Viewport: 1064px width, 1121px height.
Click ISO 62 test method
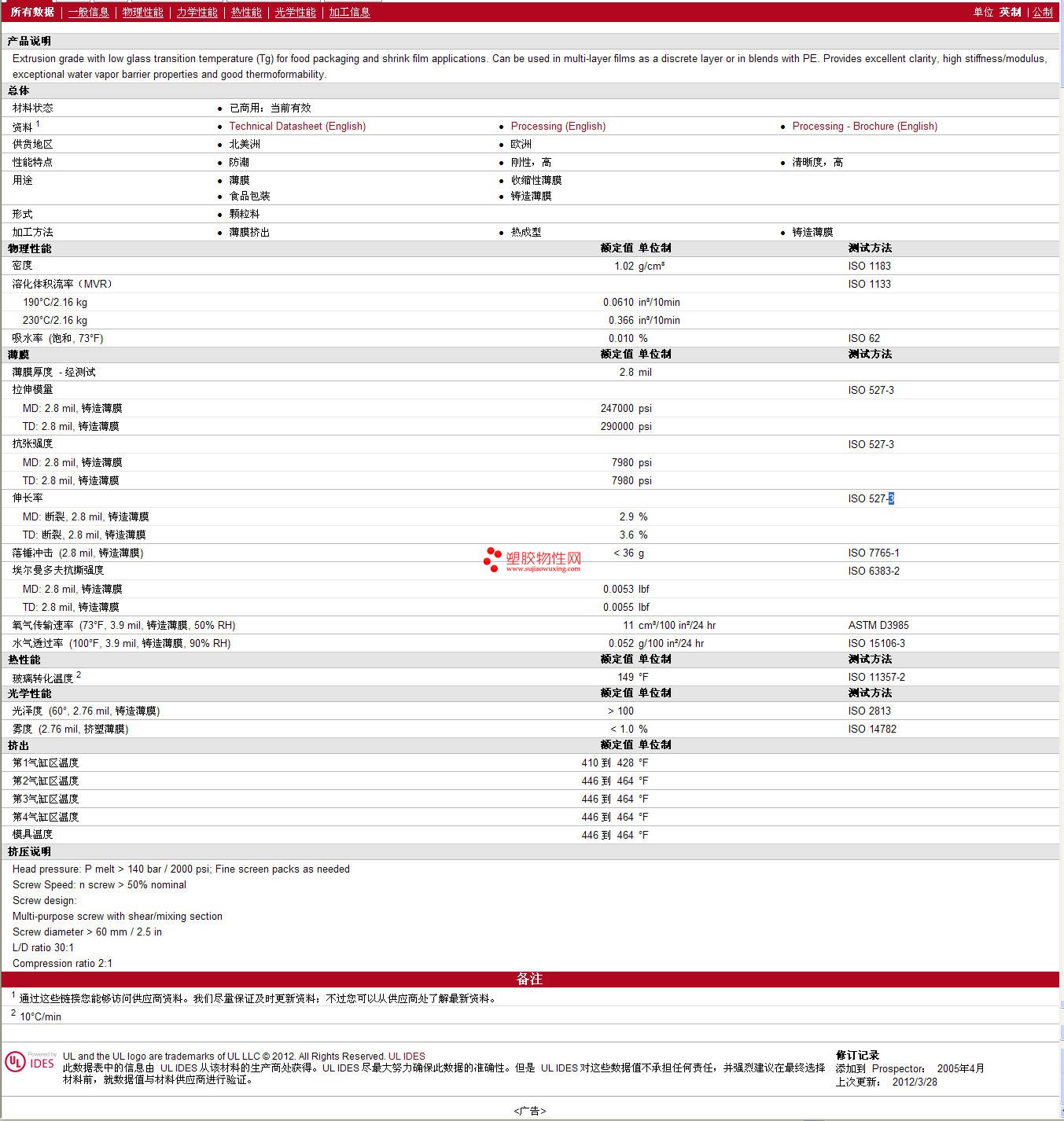click(x=863, y=338)
